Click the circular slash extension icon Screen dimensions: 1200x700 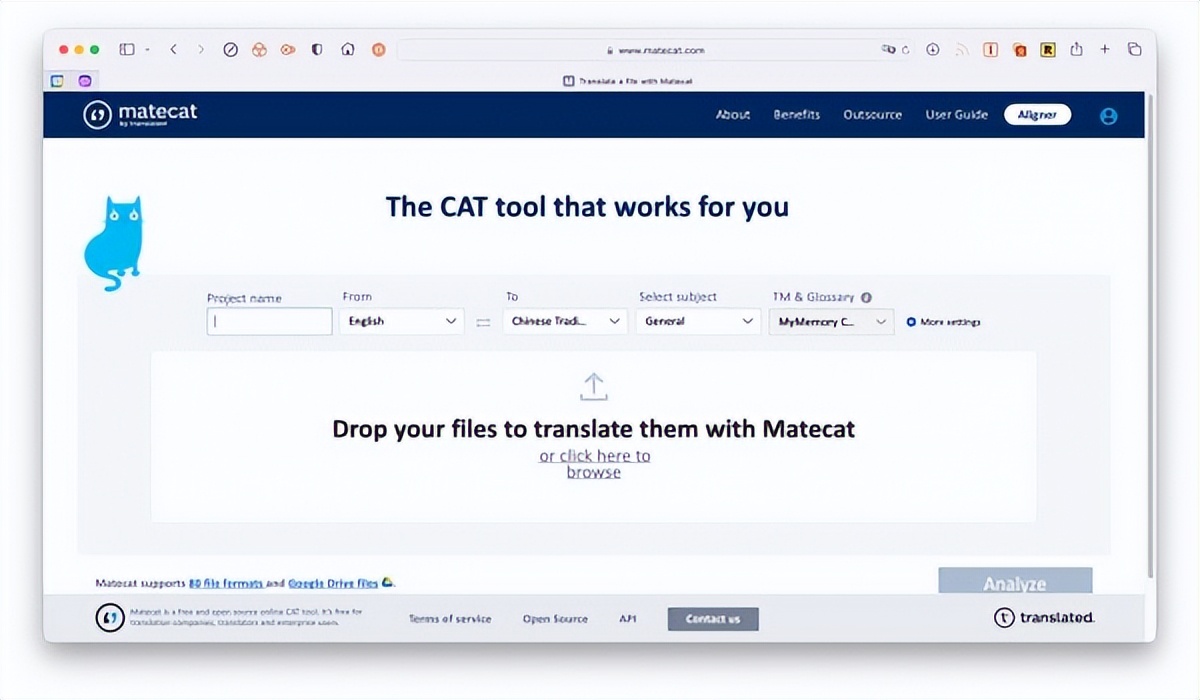230,49
